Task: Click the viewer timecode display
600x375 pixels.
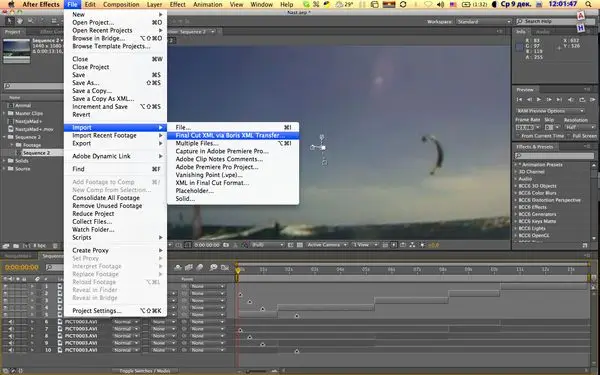Action: (207, 245)
